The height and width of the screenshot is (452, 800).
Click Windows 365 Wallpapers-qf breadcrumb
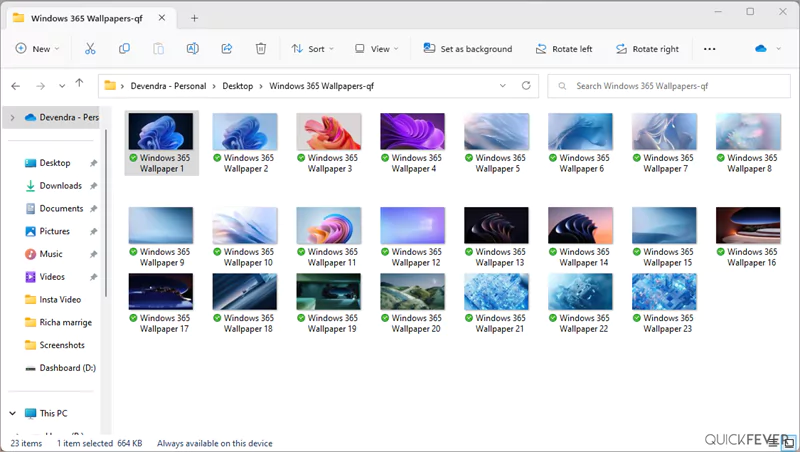[x=321, y=86]
